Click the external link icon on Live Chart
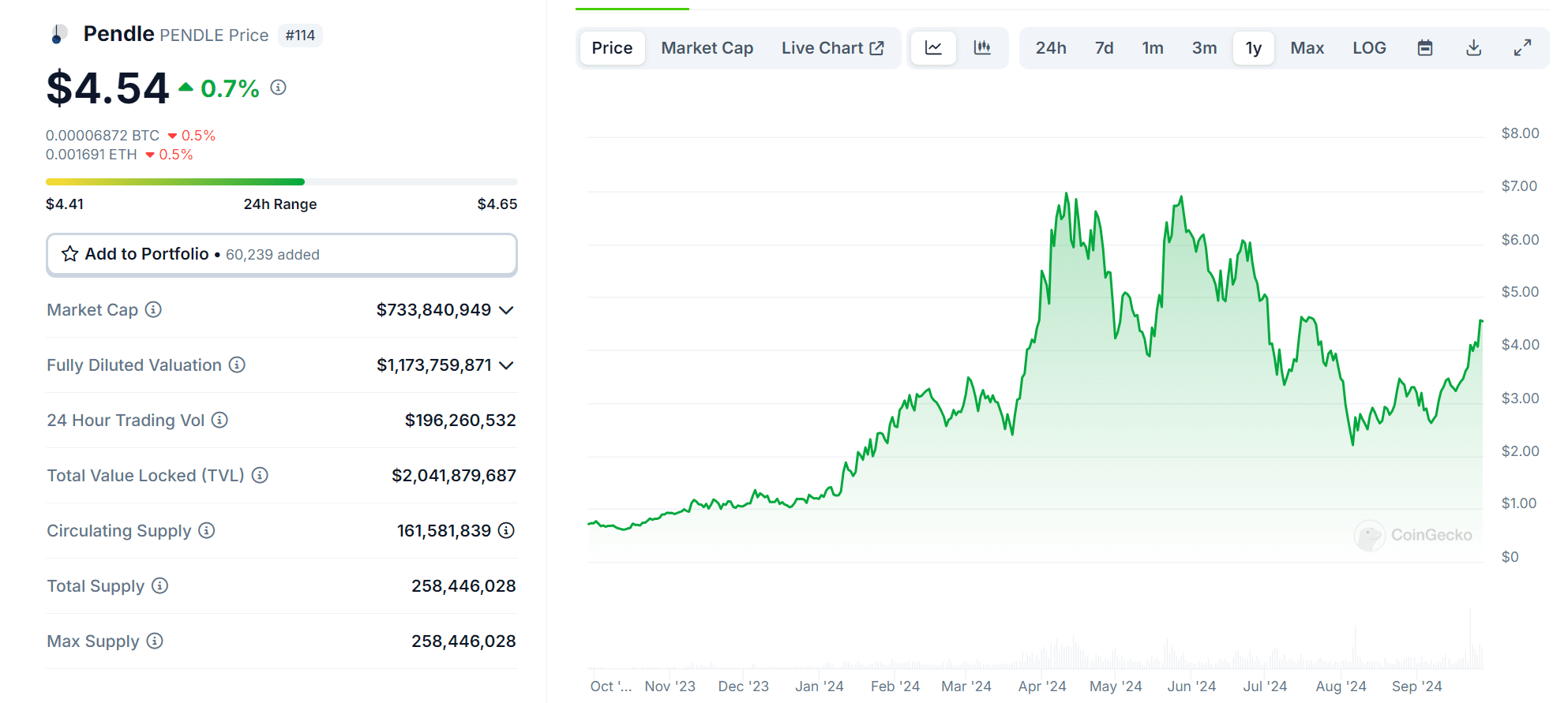 [x=877, y=48]
